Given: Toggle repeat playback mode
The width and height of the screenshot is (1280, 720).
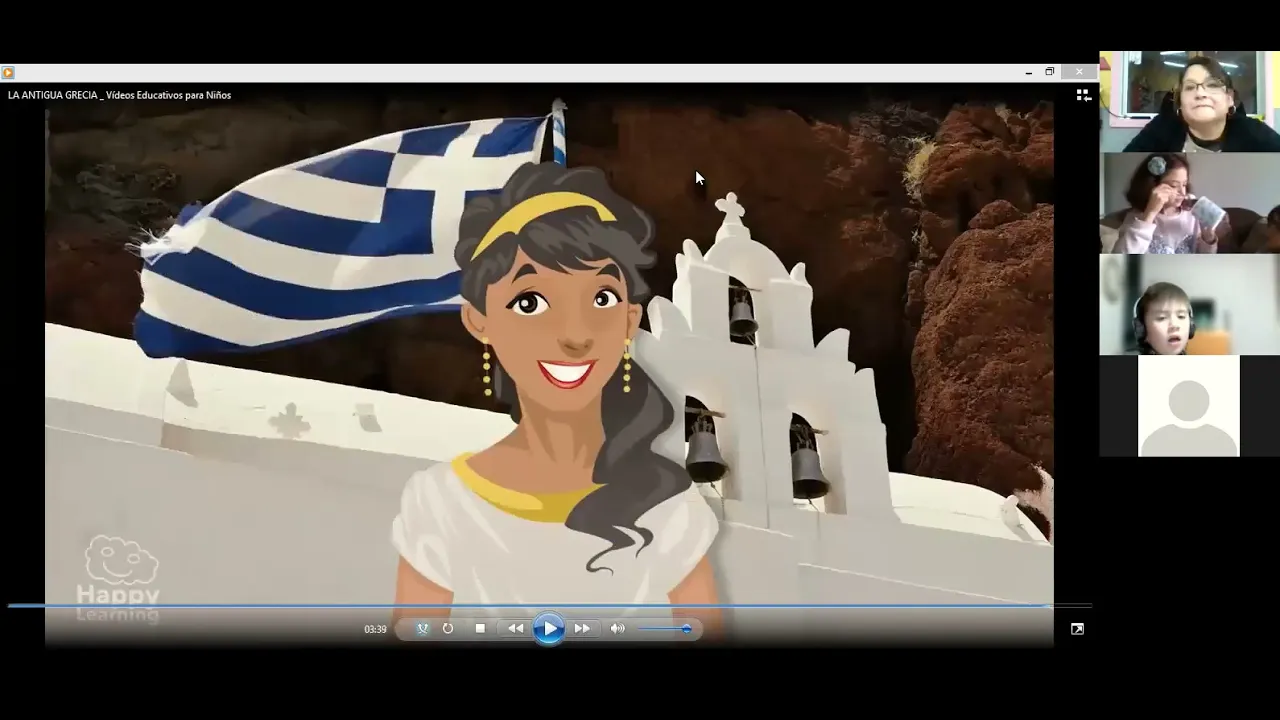Looking at the screenshot, I should [448, 629].
